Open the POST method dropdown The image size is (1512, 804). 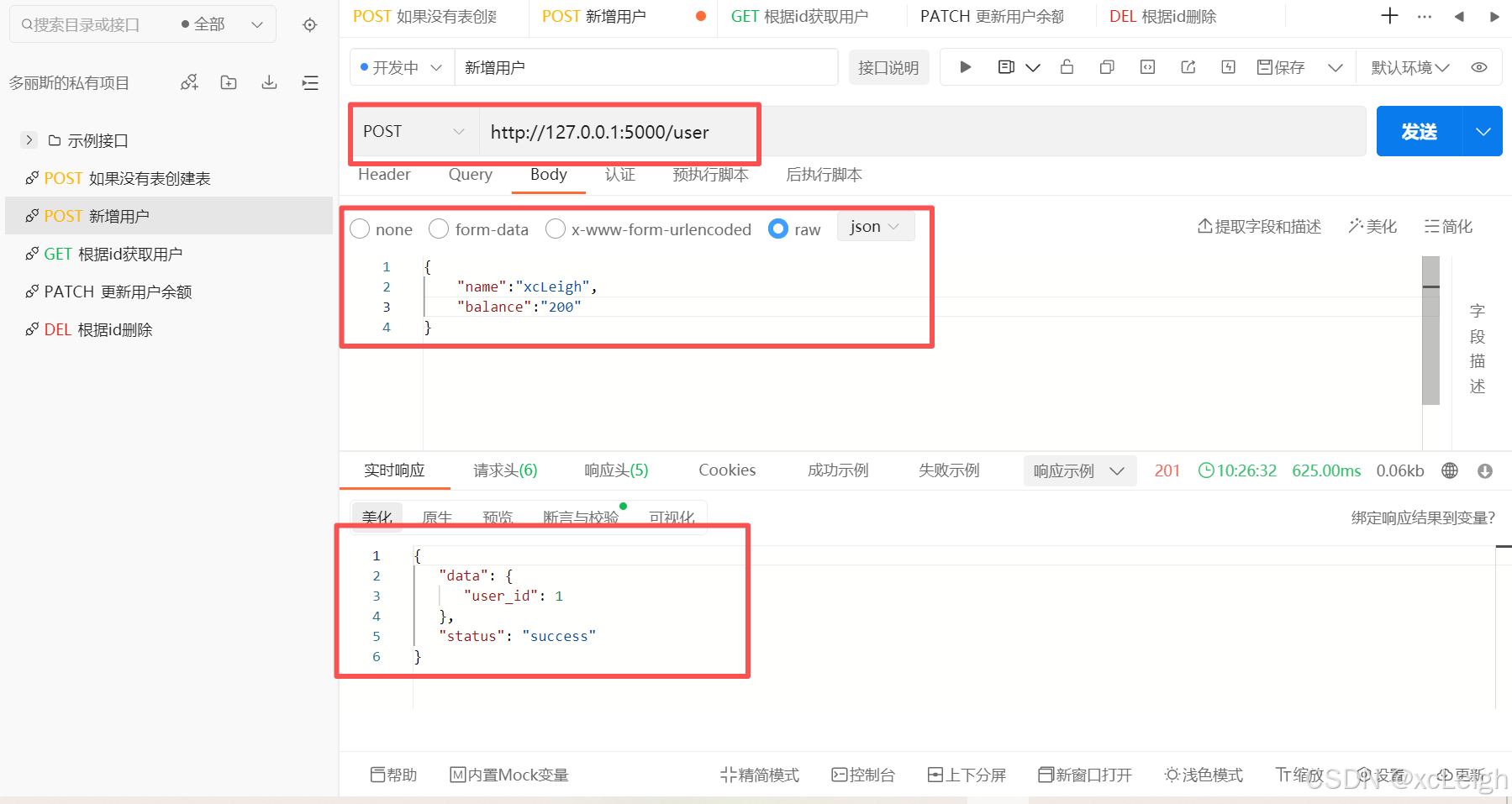[x=414, y=132]
